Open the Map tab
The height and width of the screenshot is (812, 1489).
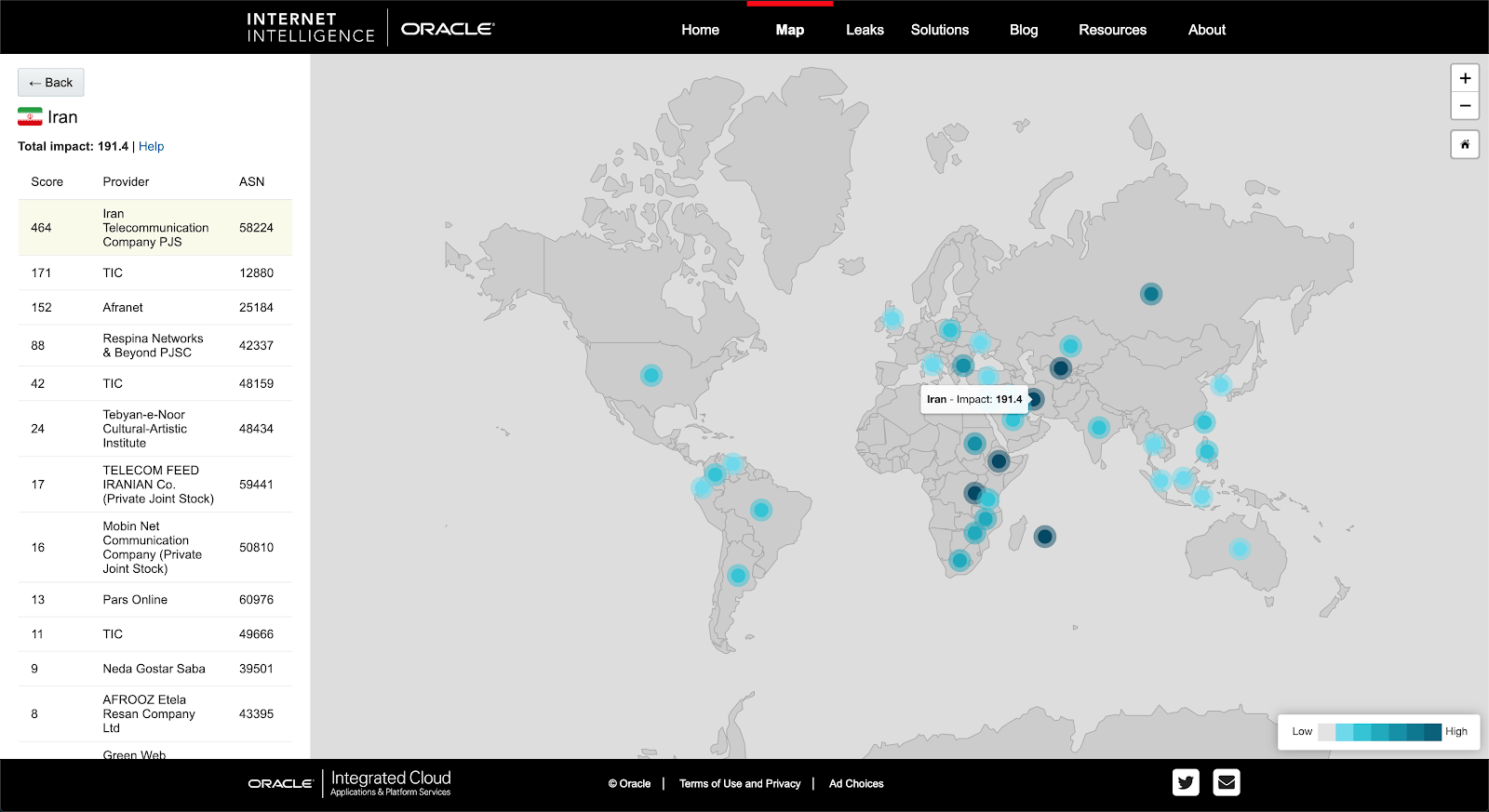790,30
